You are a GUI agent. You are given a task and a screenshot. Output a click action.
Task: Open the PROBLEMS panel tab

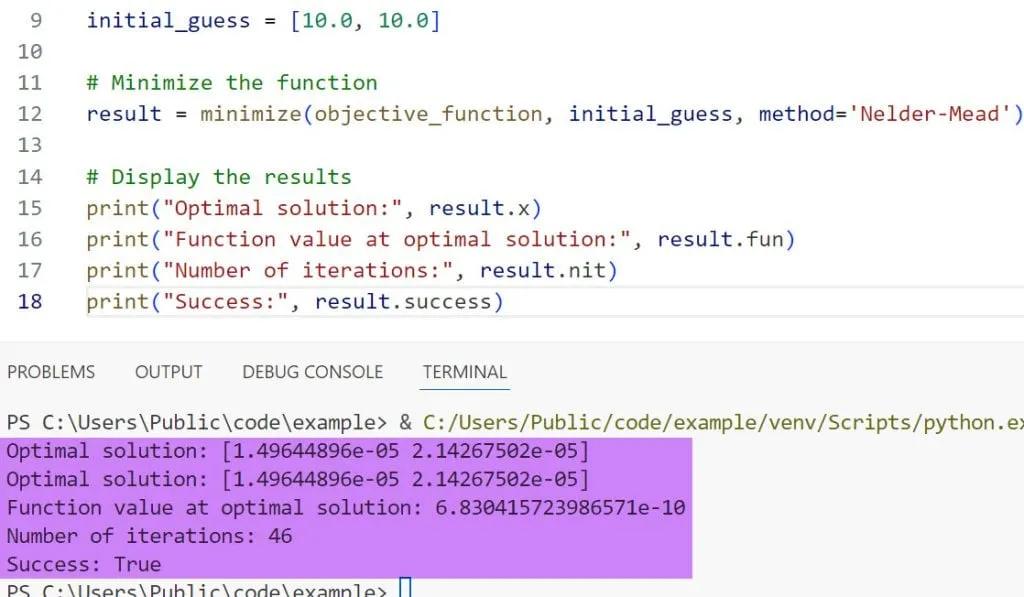point(51,372)
